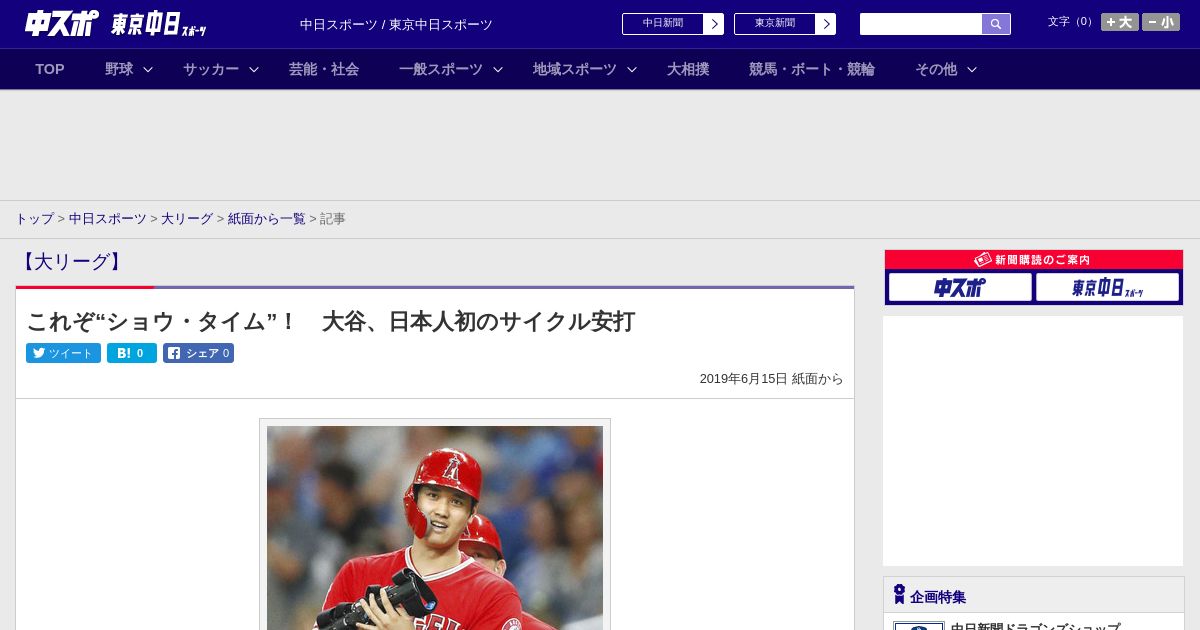1200x630 pixels.
Task: Open the 競馬・ボート・競輪 menu item
Action: 812,69
